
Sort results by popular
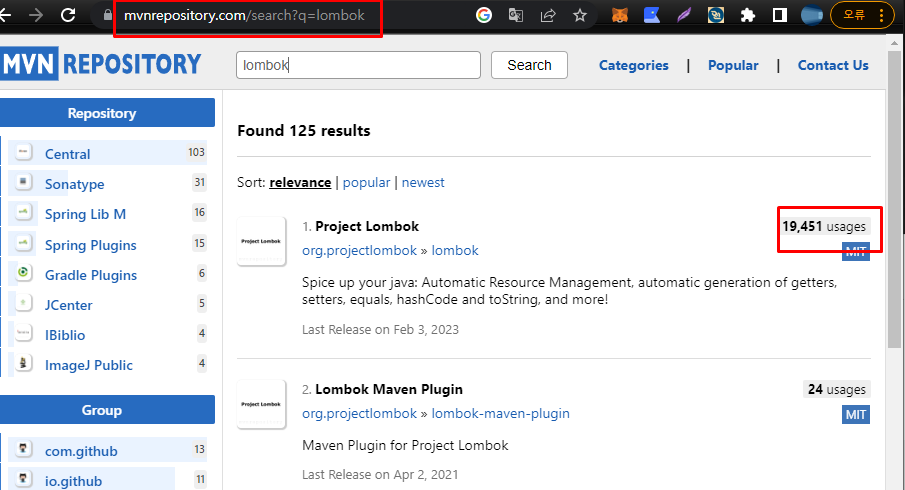(x=367, y=182)
